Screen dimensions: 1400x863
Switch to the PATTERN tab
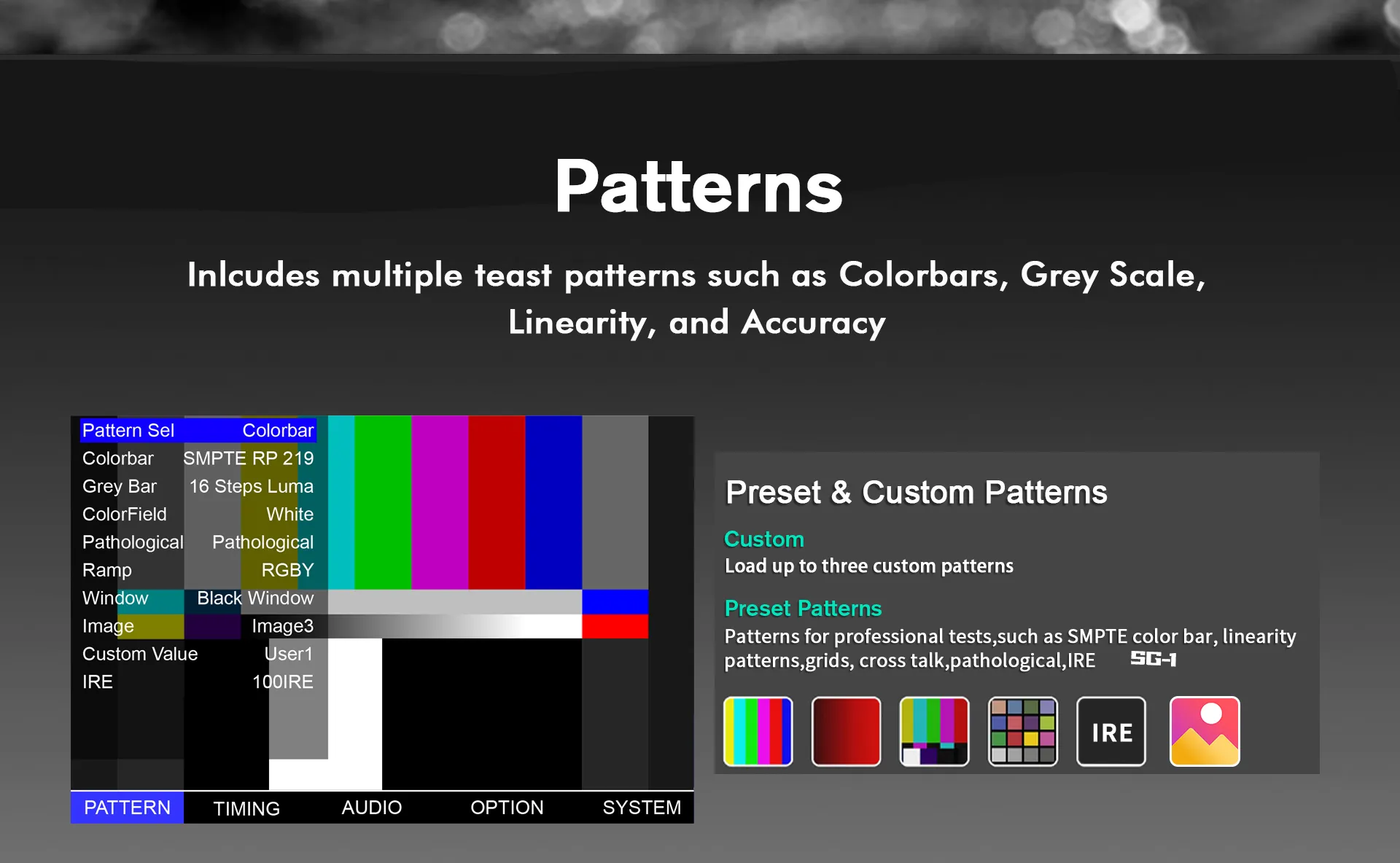click(127, 808)
